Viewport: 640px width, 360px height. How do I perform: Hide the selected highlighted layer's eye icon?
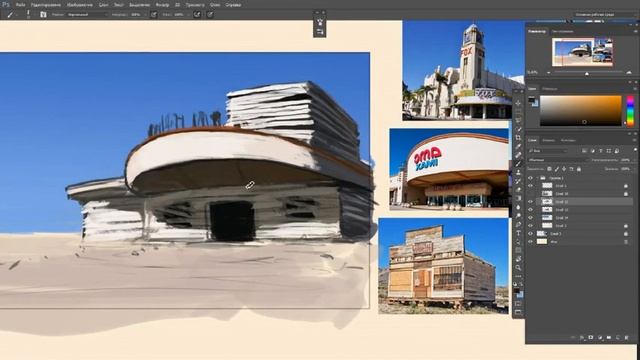point(530,202)
